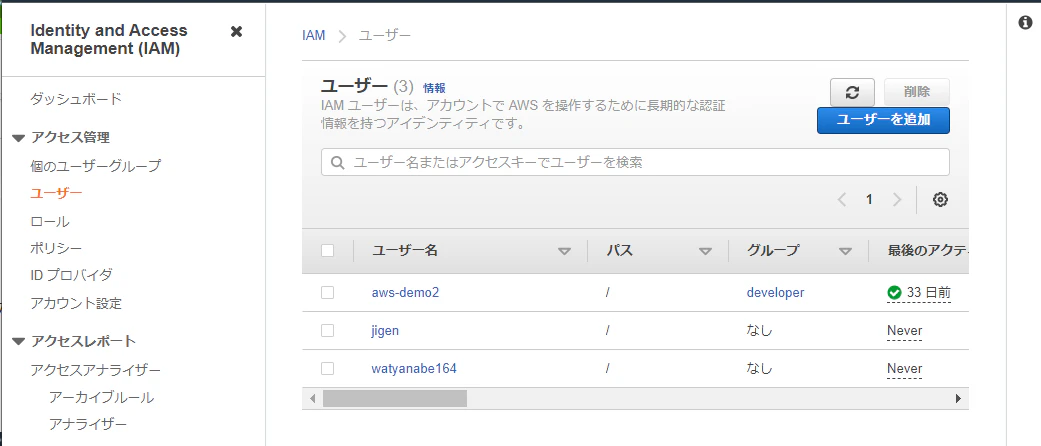Open the developer group link
The width and height of the screenshot is (1041, 446).
(775, 293)
